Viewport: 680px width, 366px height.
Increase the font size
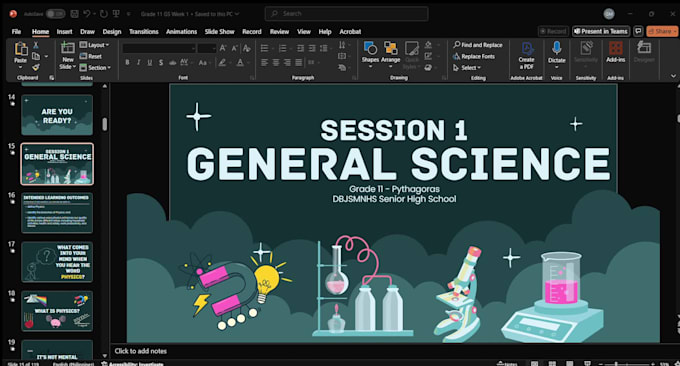[223, 48]
